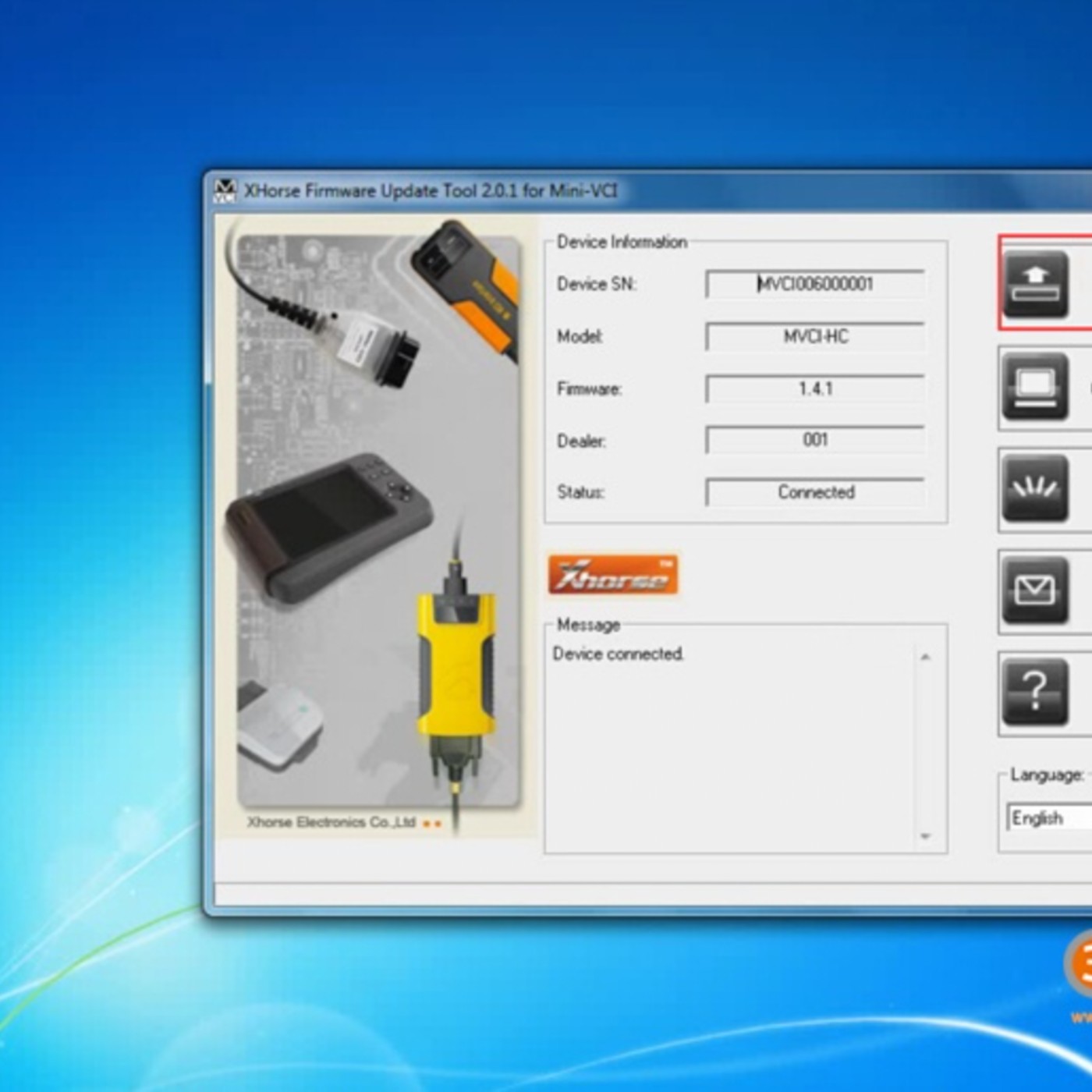The image size is (1092, 1092).
Task: Click the Message box scroll up arrow
Action: 925,658
